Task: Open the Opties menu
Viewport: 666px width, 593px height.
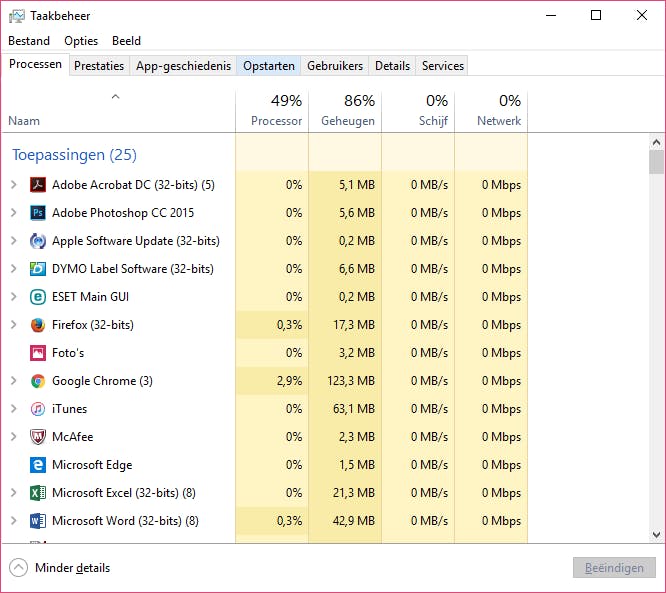Action: point(81,41)
